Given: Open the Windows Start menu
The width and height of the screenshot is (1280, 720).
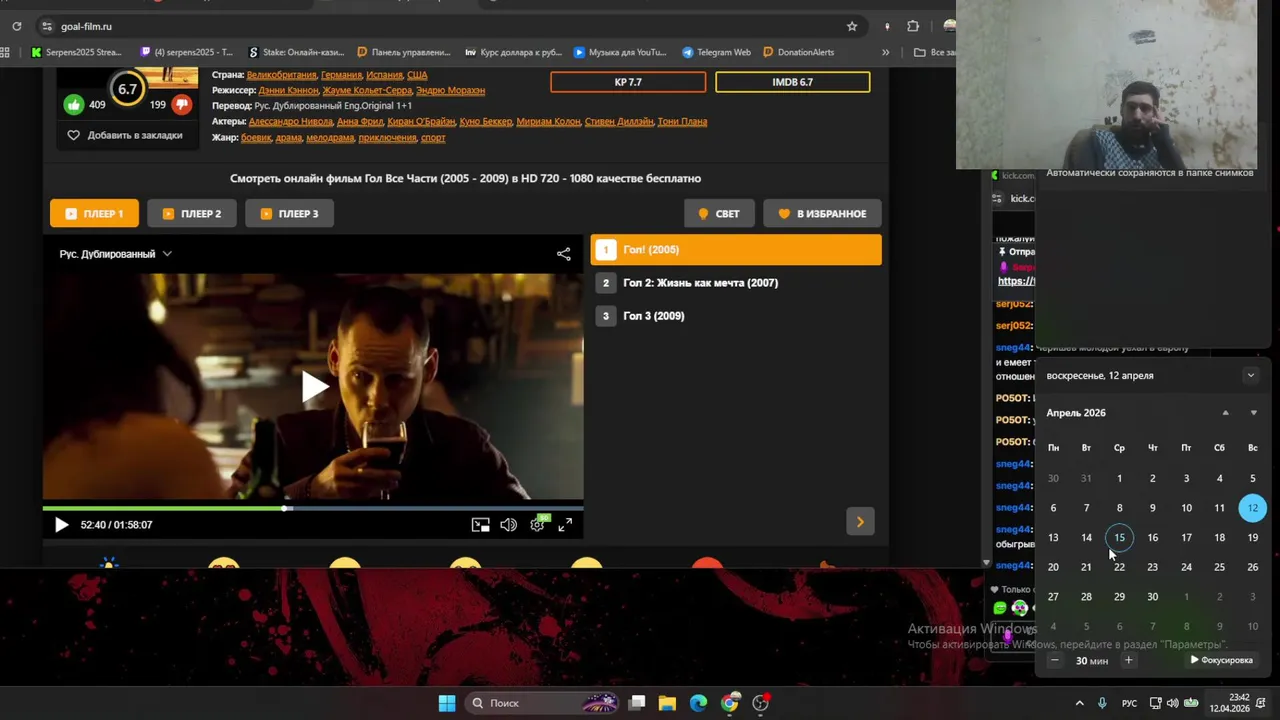Looking at the screenshot, I should [447, 703].
